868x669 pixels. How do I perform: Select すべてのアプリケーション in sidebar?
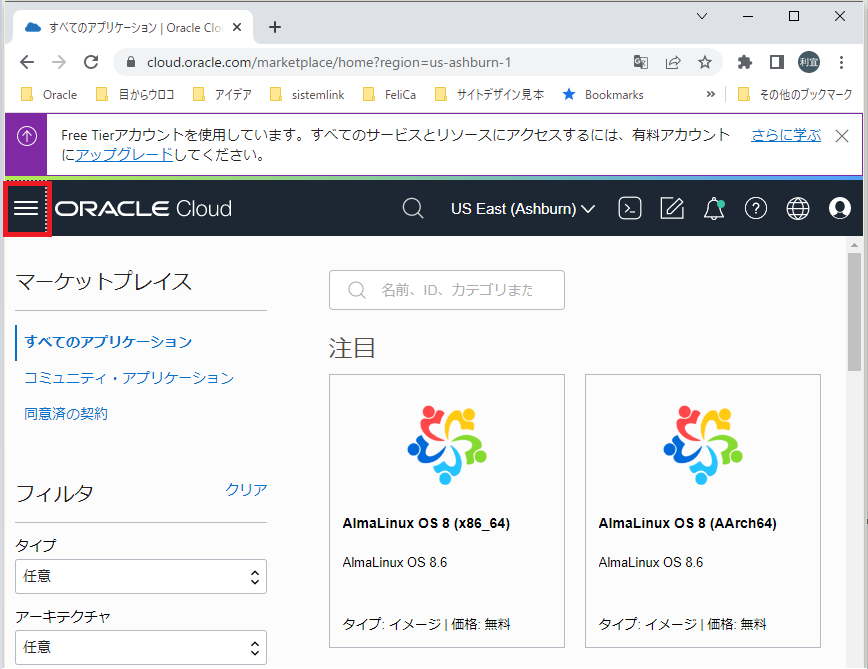click(x=108, y=342)
